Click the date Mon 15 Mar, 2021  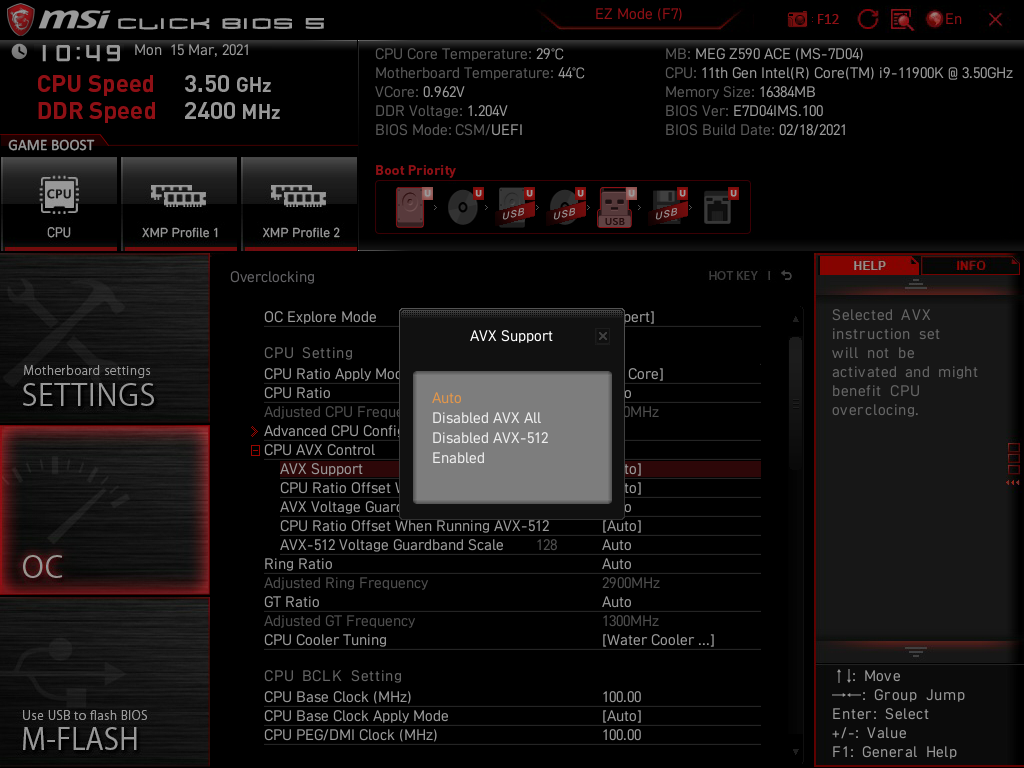[x=191, y=50]
